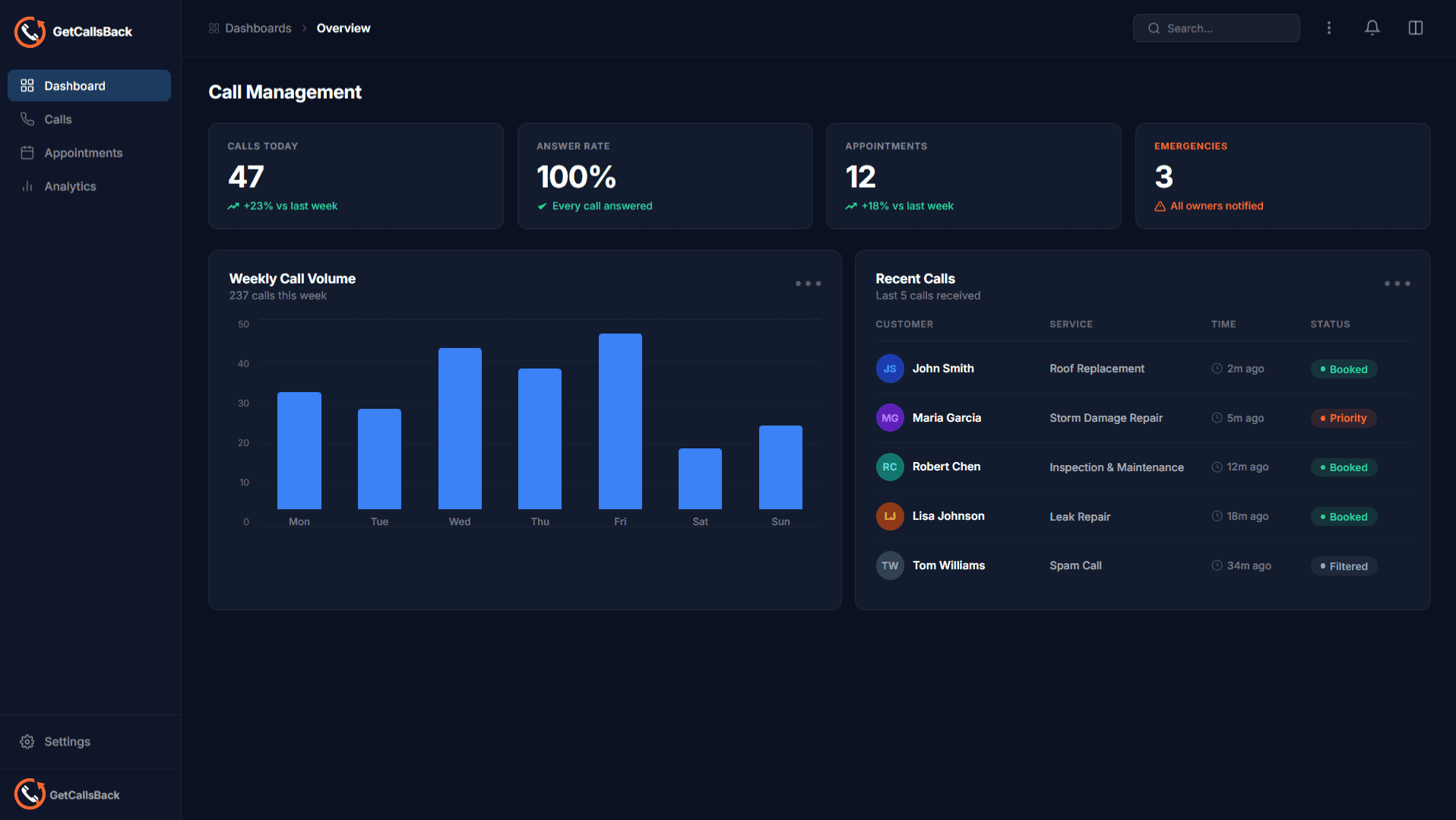Click the grid icon beside Dashboards breadcrumb

[x=214, y=27]
